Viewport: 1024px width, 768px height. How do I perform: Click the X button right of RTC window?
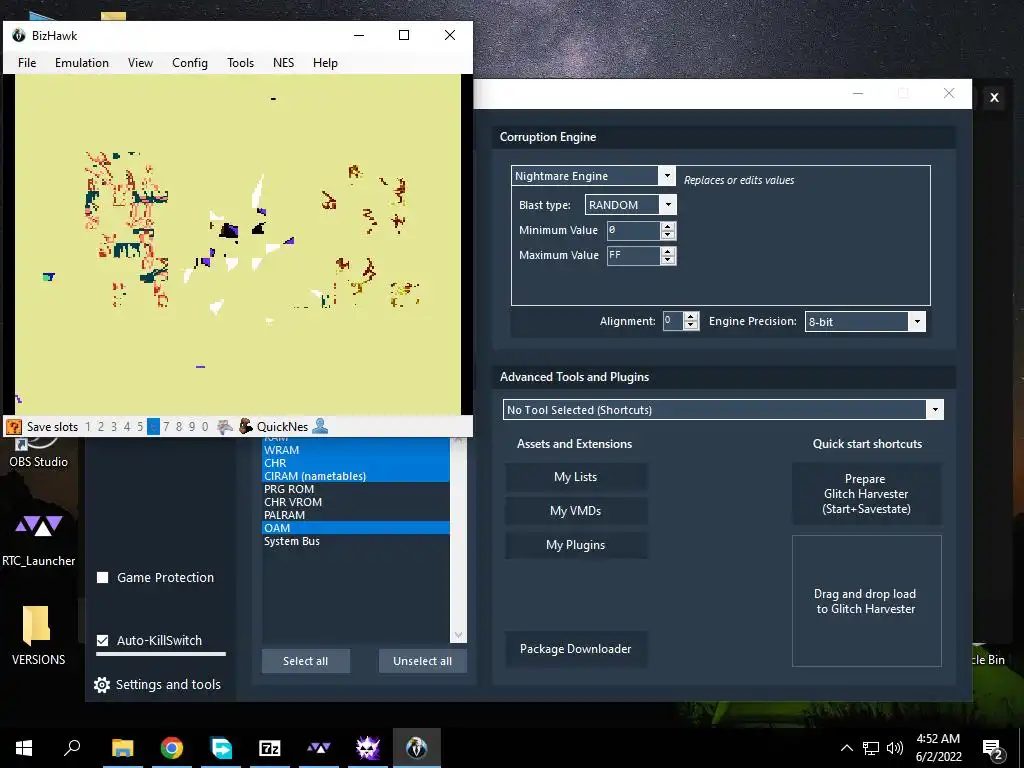point(994,97)
